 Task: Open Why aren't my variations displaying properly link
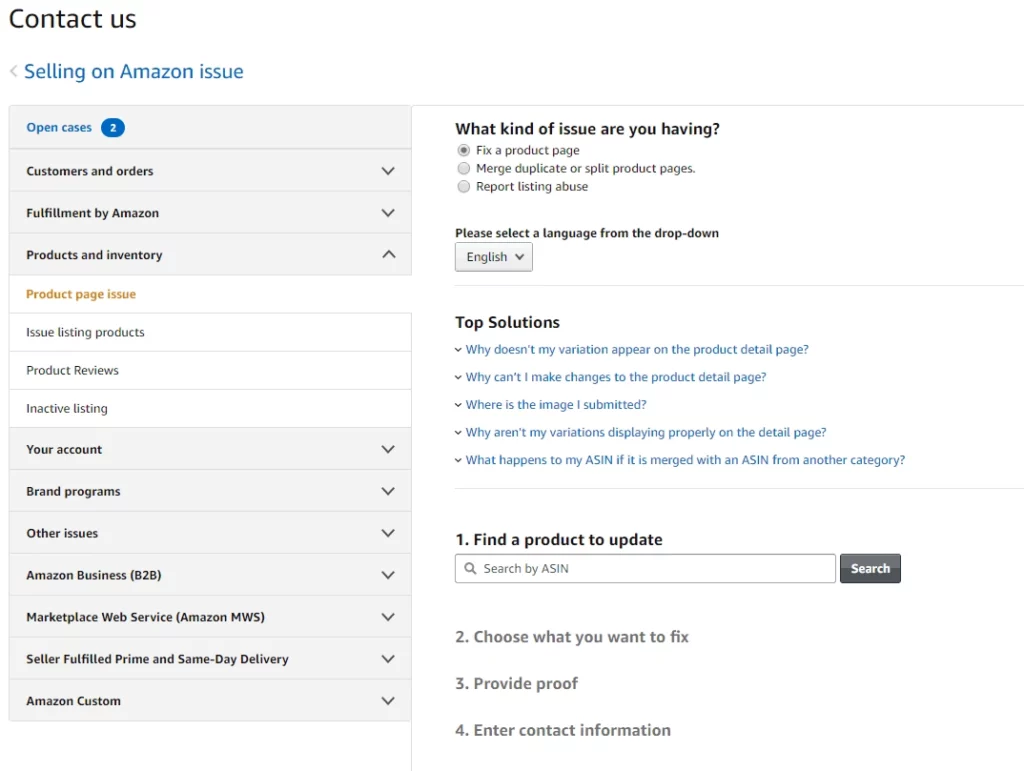click(x=646, y=432)
